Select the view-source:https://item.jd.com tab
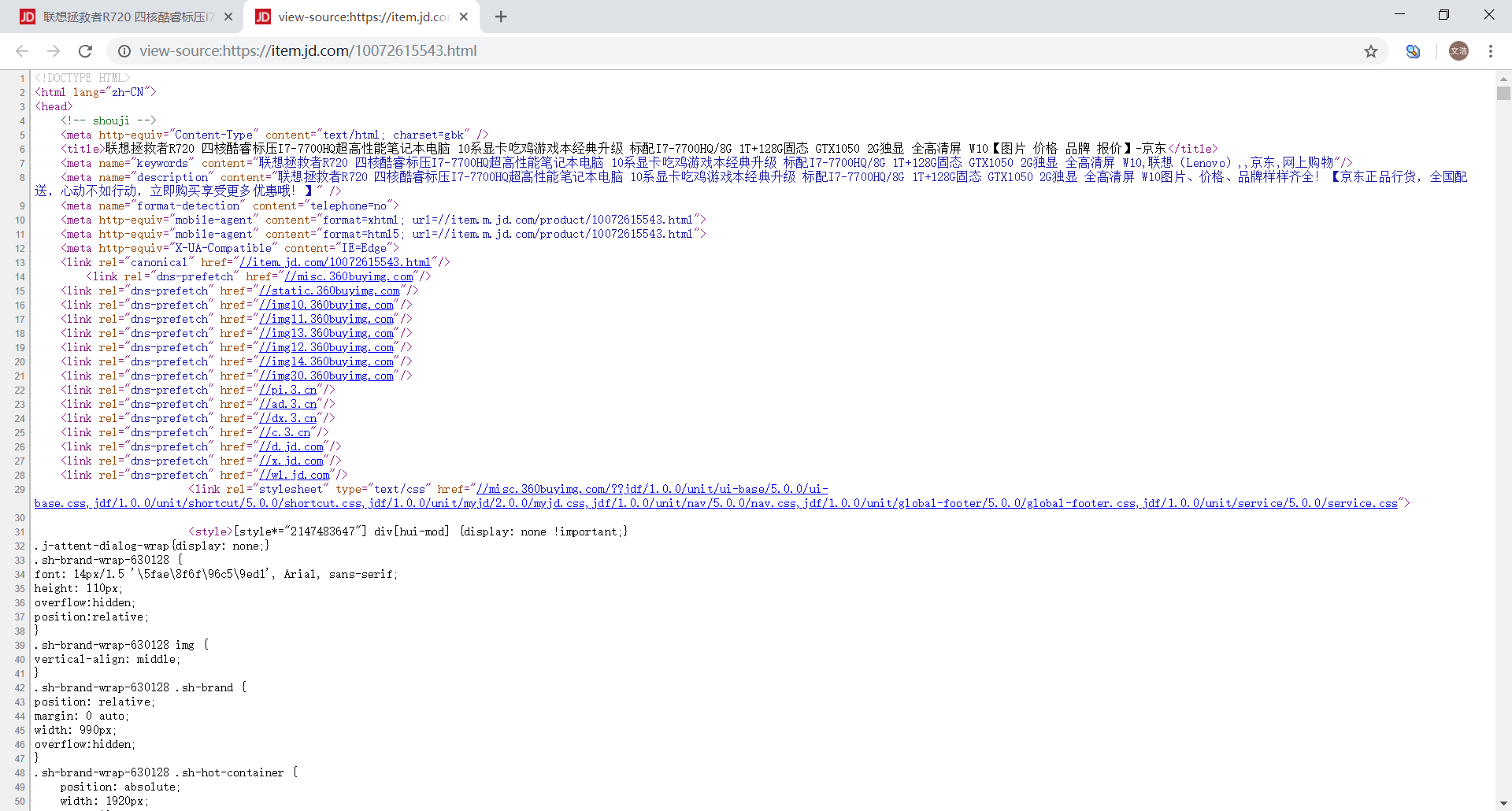The width and height of the screenshot is (1512, 811). (x=362, y=17)
